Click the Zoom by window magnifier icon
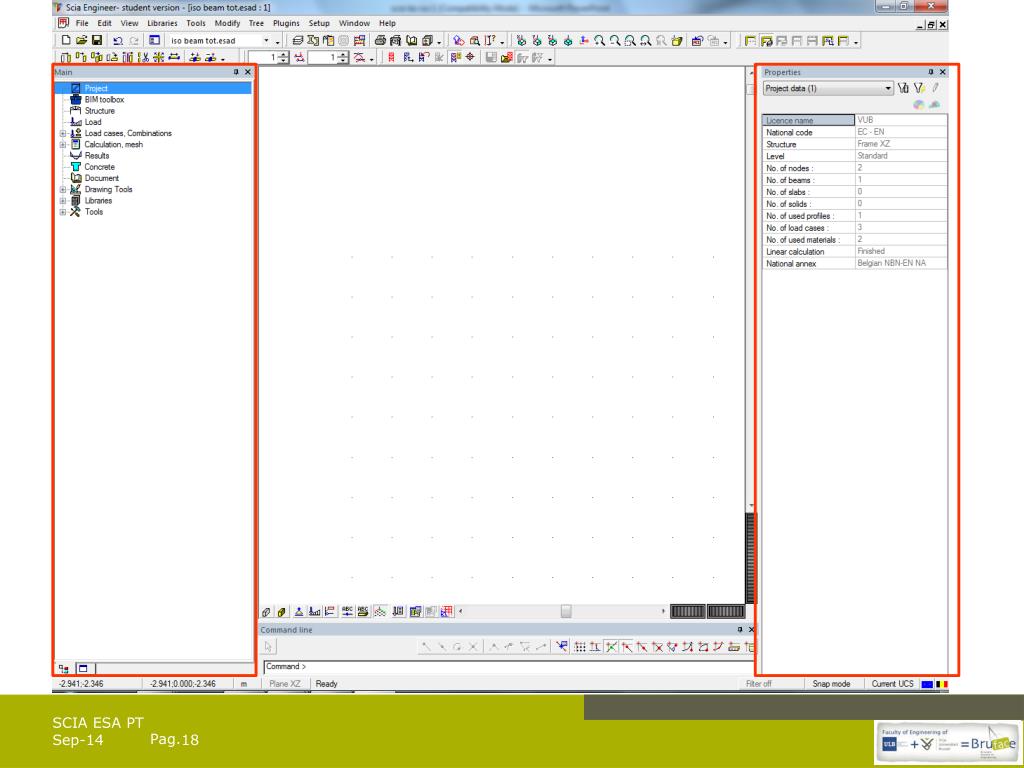This screenshot has width=1024, height=768. [630, 40]
